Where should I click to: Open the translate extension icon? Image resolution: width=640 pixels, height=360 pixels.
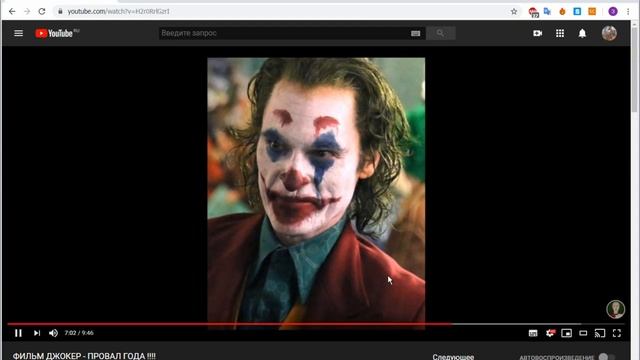pyautogui.click(x=547, y=11)
